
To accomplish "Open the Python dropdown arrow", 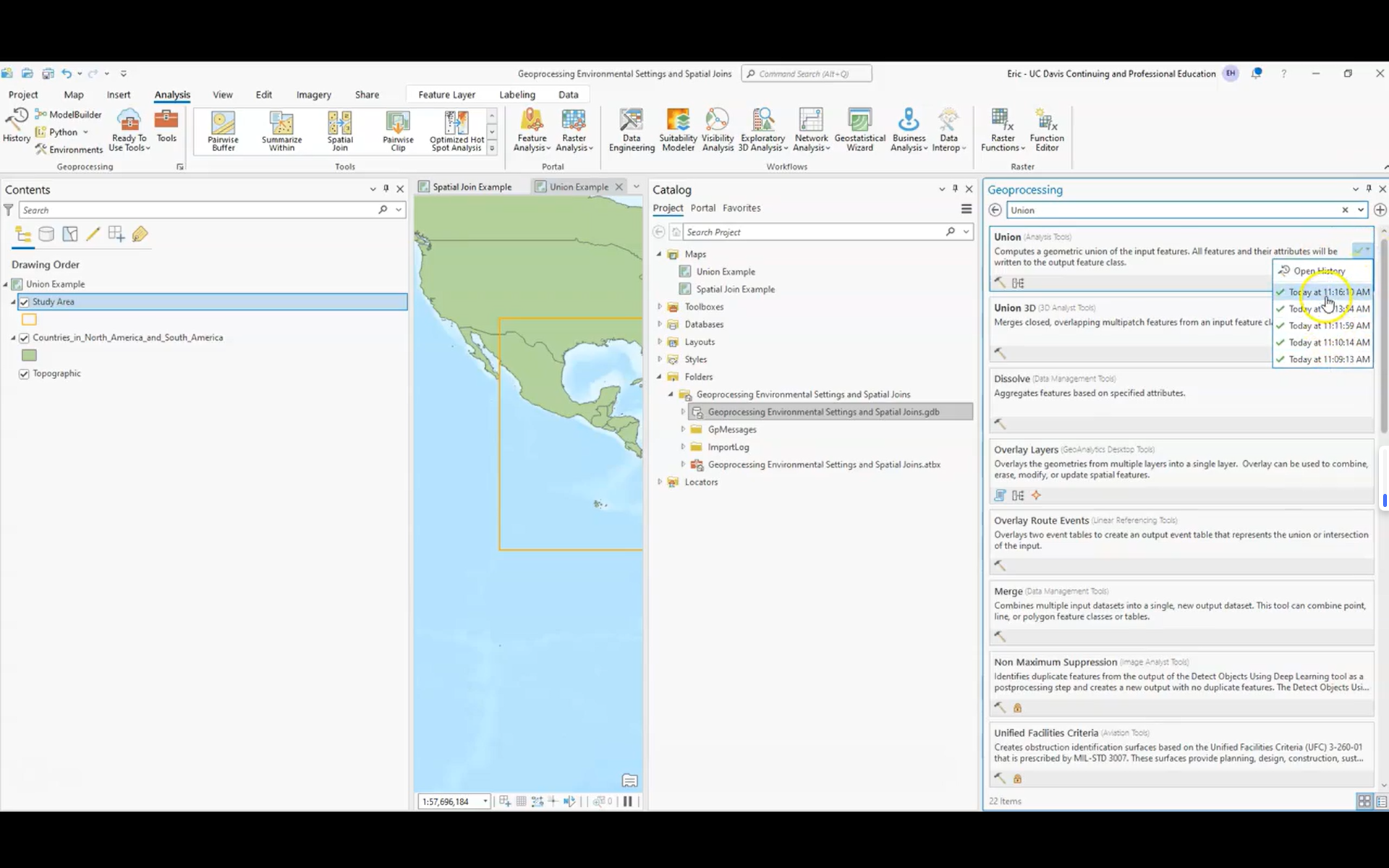I will [85, 132].
